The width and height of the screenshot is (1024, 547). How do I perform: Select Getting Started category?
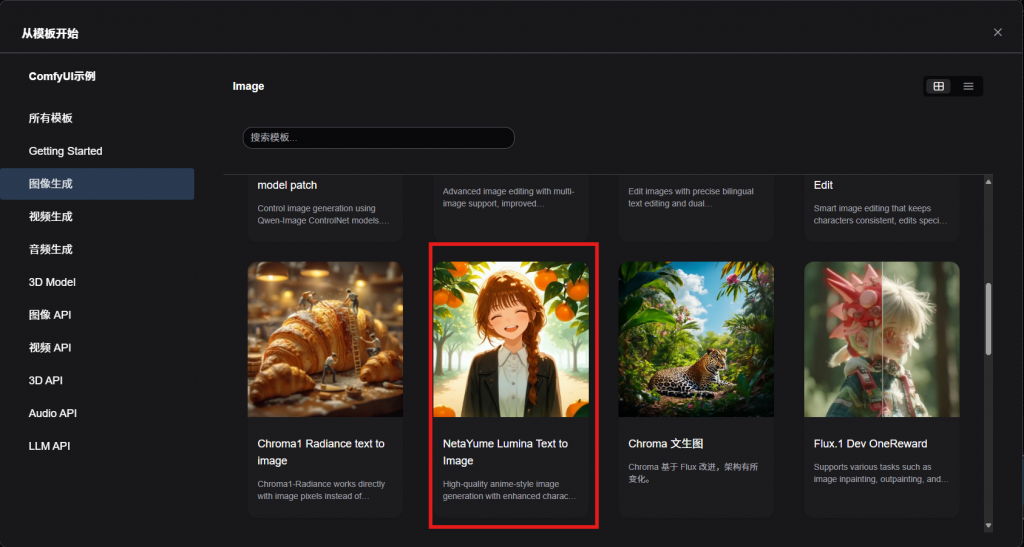[x=65, y=151]
